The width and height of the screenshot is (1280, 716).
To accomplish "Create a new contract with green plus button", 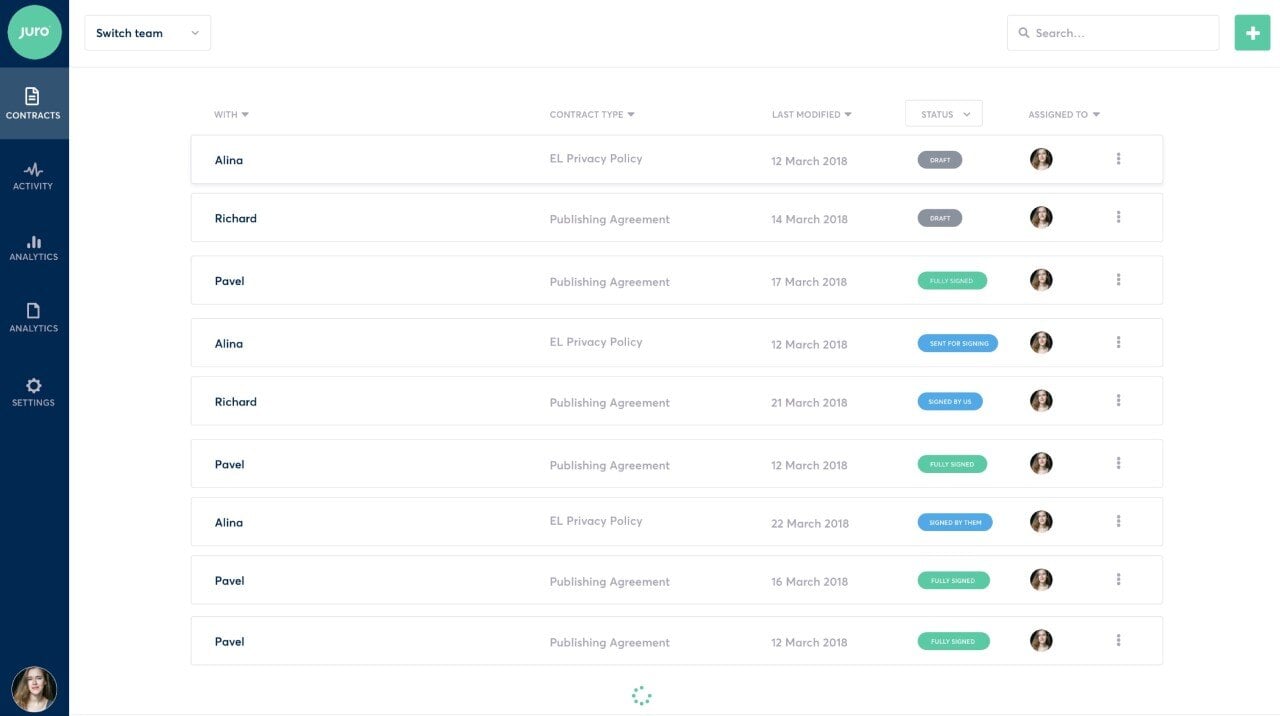I will point(1252,32).
